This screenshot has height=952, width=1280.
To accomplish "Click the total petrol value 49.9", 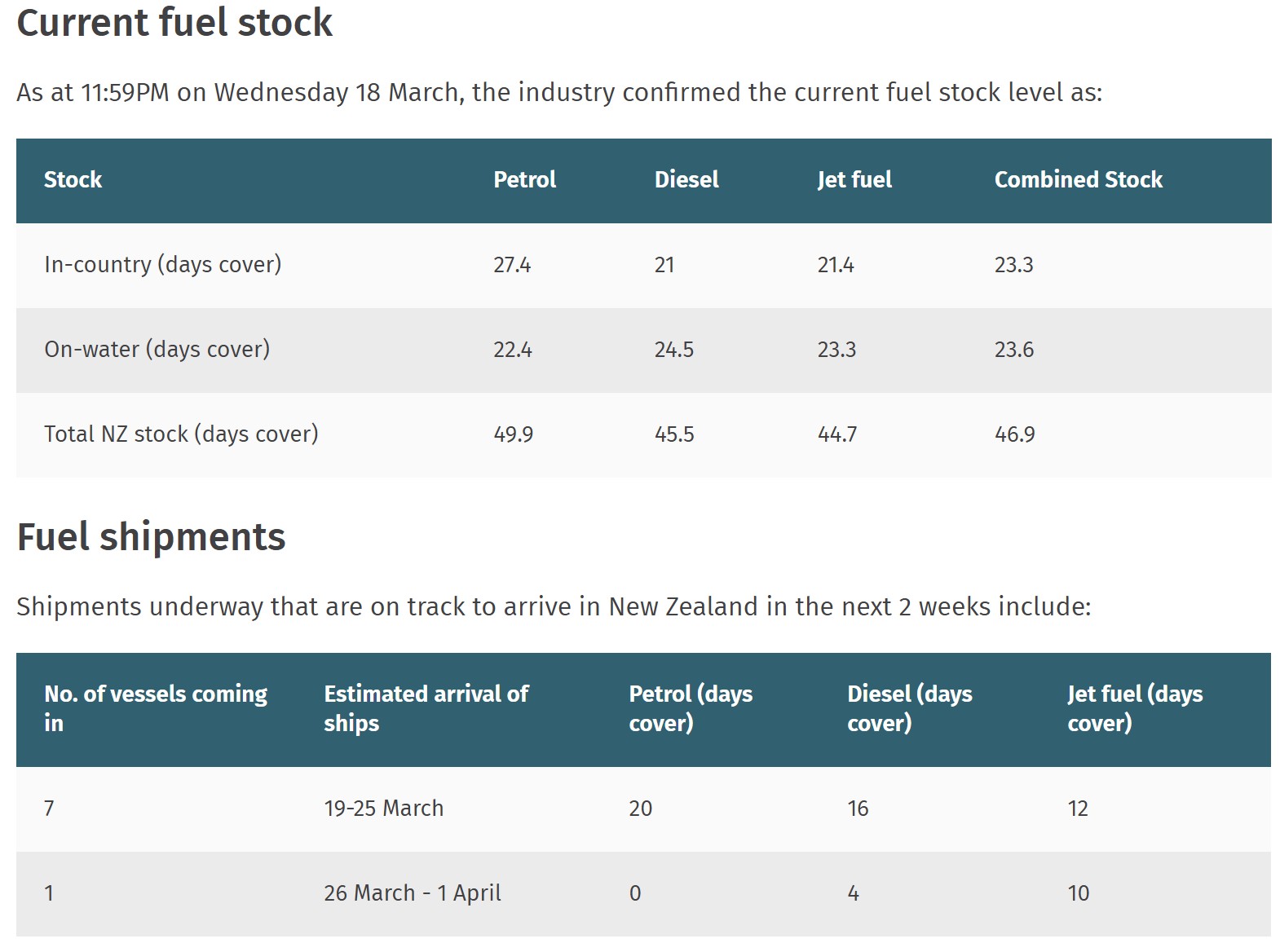I will [x=513, y=434].
